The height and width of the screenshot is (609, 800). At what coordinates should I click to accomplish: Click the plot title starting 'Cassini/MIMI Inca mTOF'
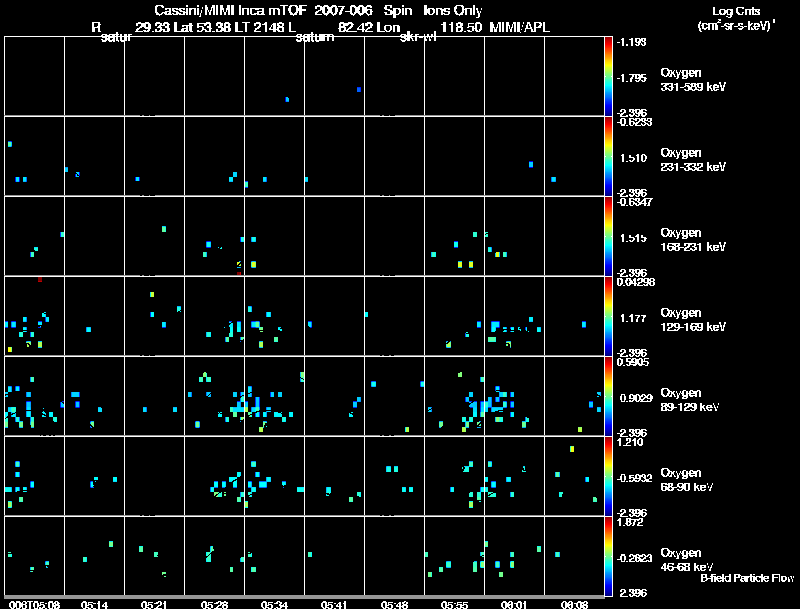coord(318,11)
